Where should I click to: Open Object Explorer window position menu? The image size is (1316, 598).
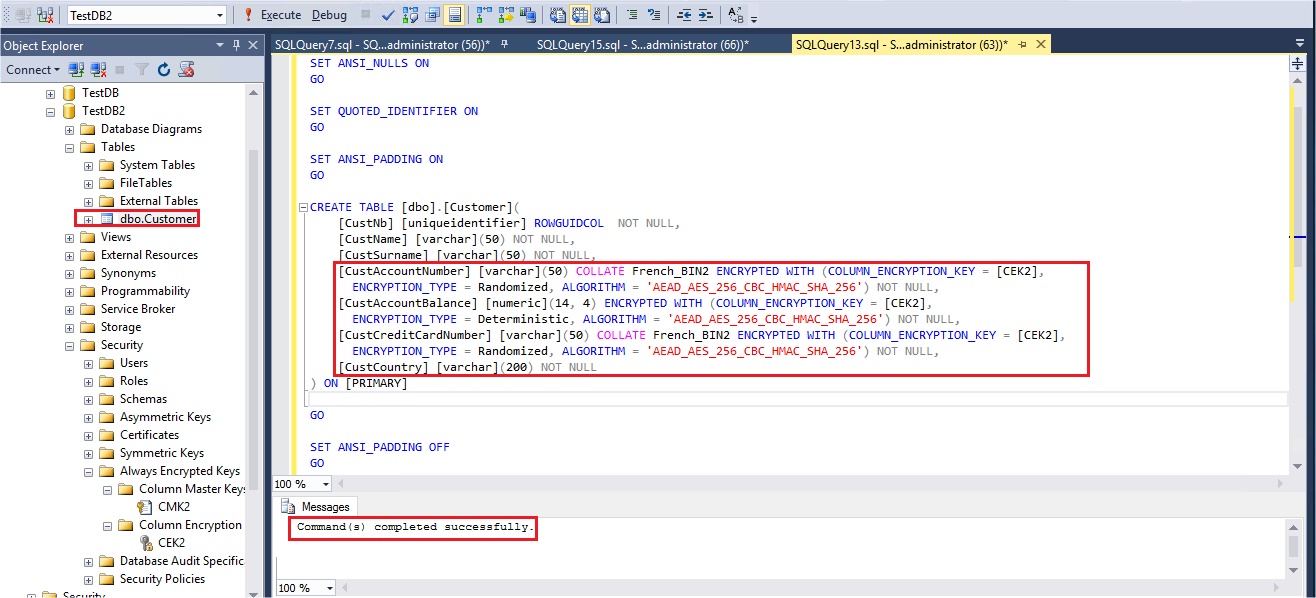(221, 45)
